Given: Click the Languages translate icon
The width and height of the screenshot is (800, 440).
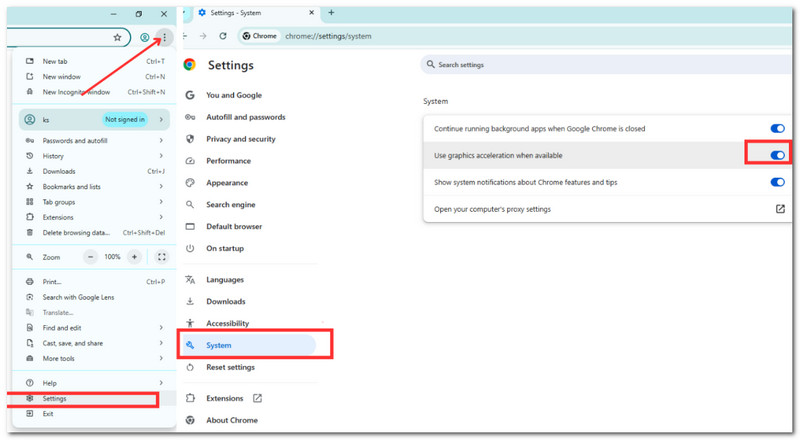Looking at the screenshot, I should (x=190, y=280).
